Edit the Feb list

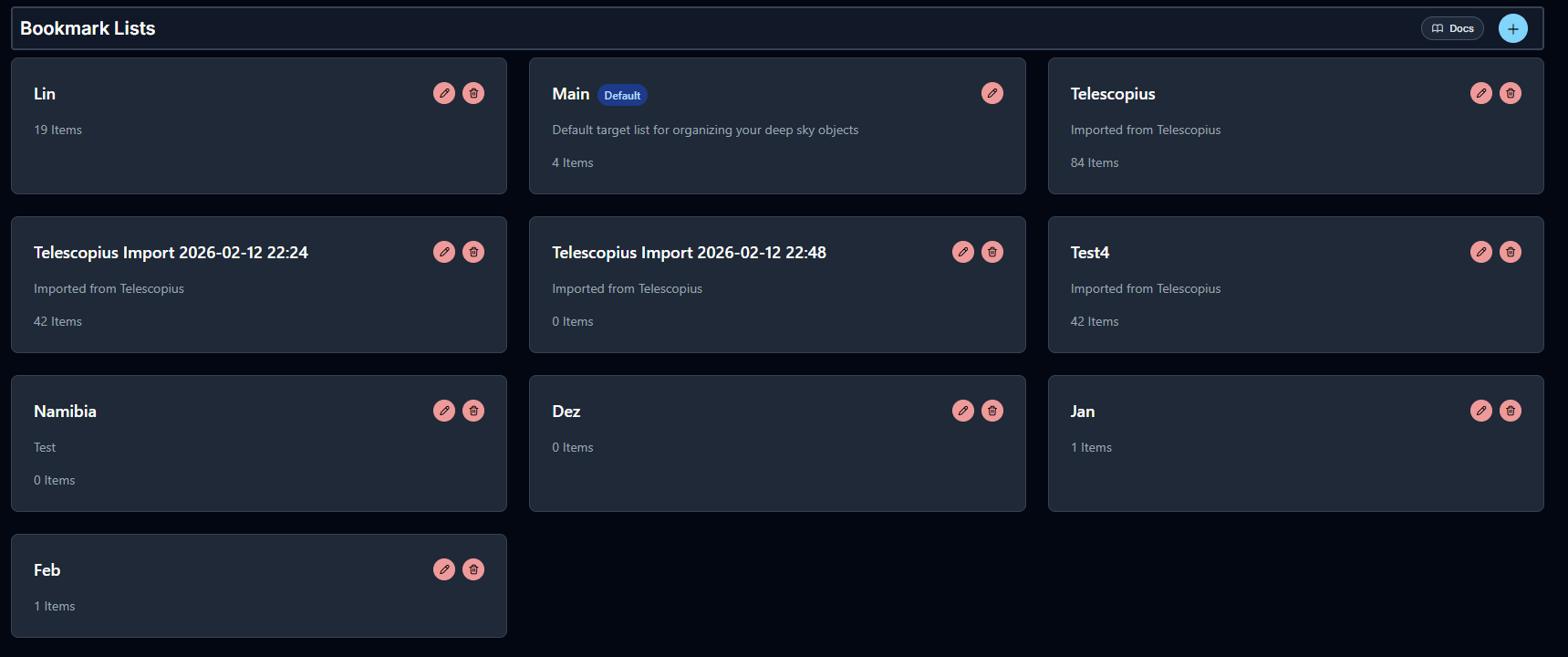point(444,569)
